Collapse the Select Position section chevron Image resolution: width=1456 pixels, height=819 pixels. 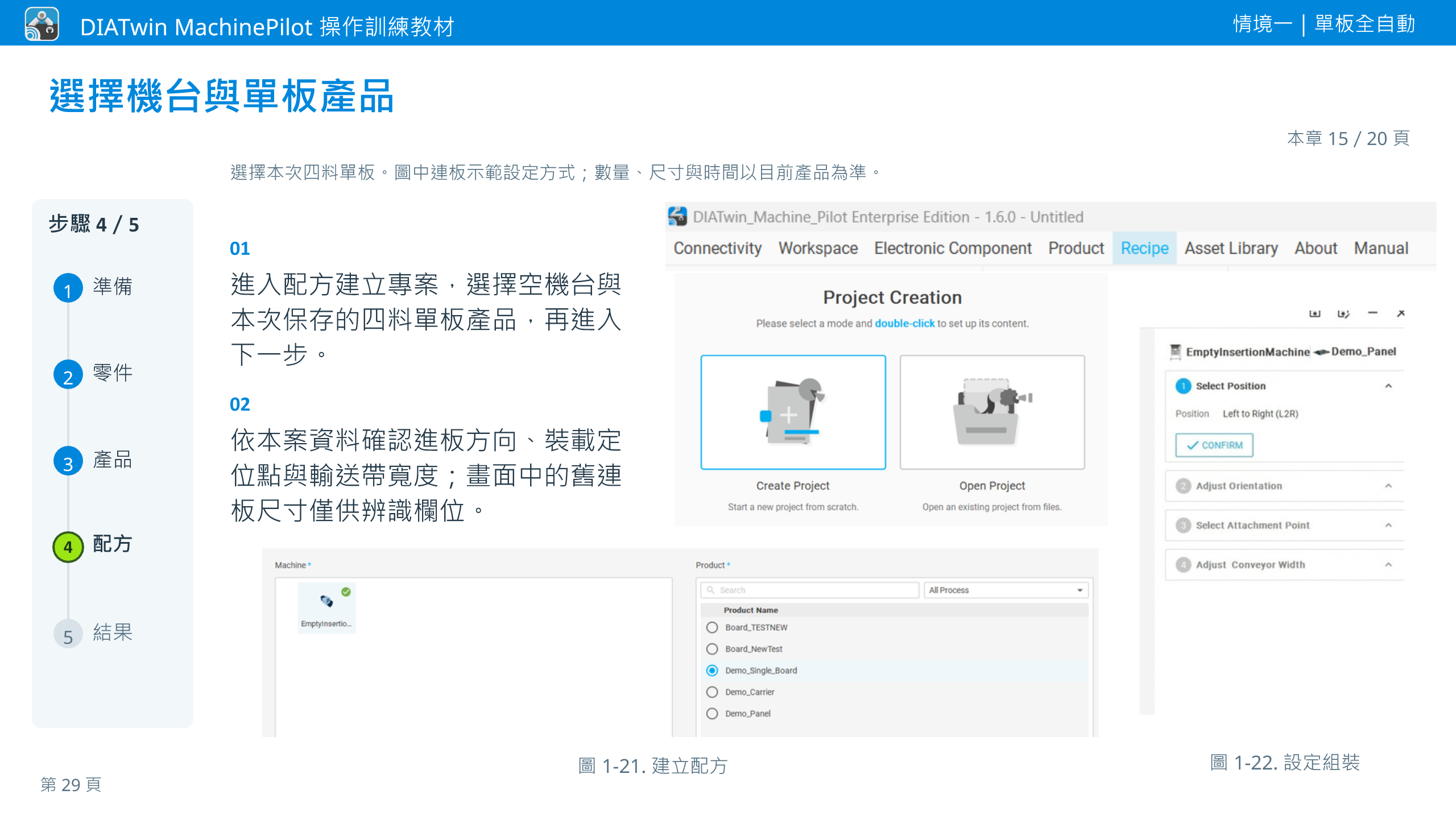(x=1388, y=386)
